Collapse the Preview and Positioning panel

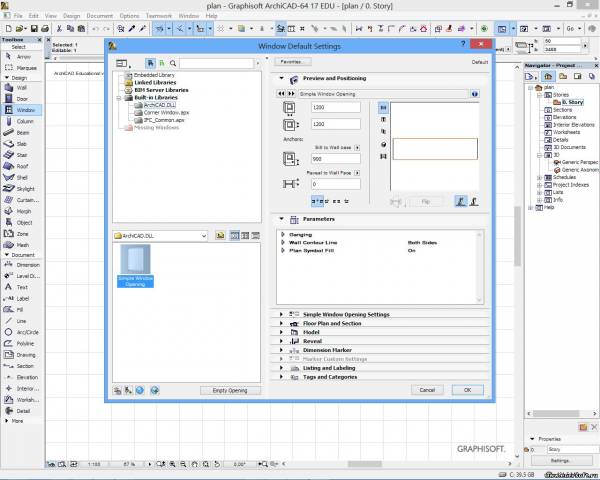(x=281, y=78)
